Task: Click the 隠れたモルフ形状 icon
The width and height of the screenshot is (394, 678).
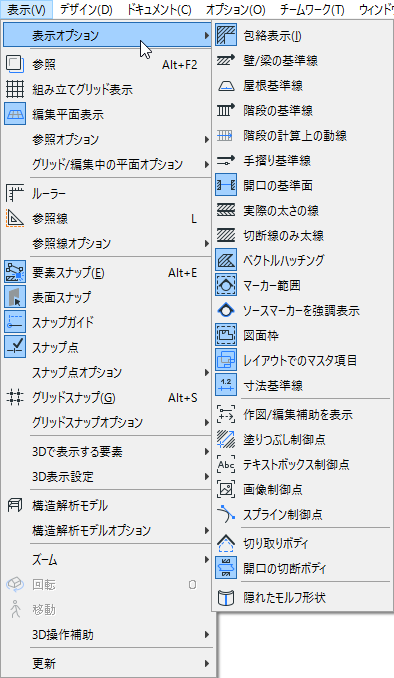Action: pos(226,598)
